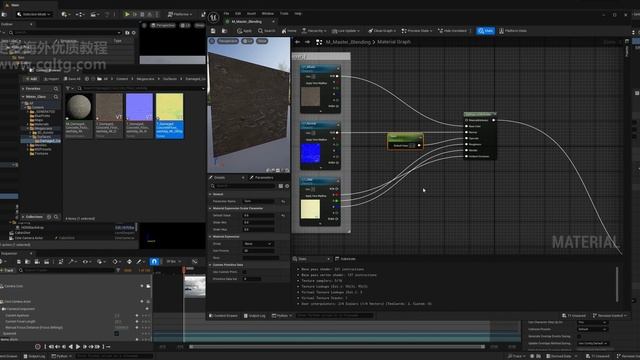Click the Sequencer jump to start button

51,347
